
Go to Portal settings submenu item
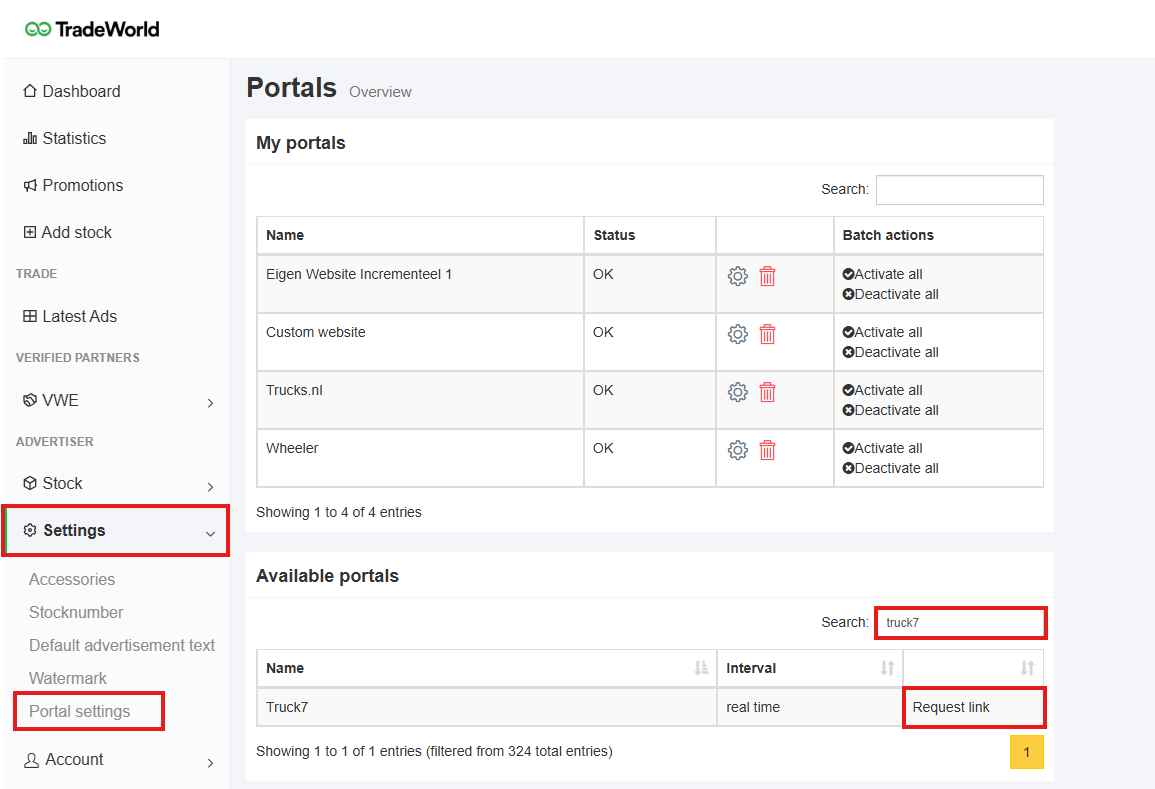click(80, 712)
